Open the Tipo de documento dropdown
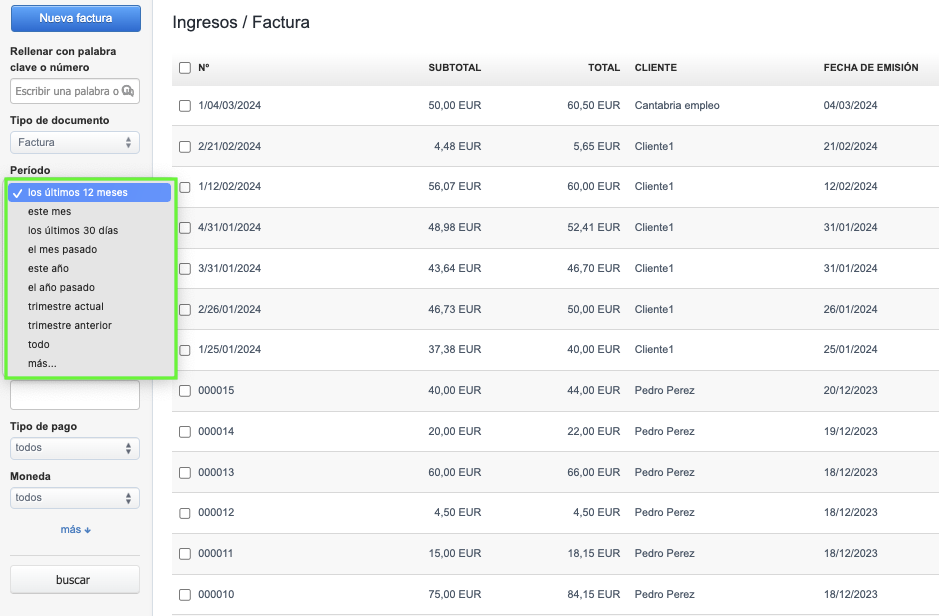Screen dimensions: 939x616 pyautogui.click(x=75, y=143)
